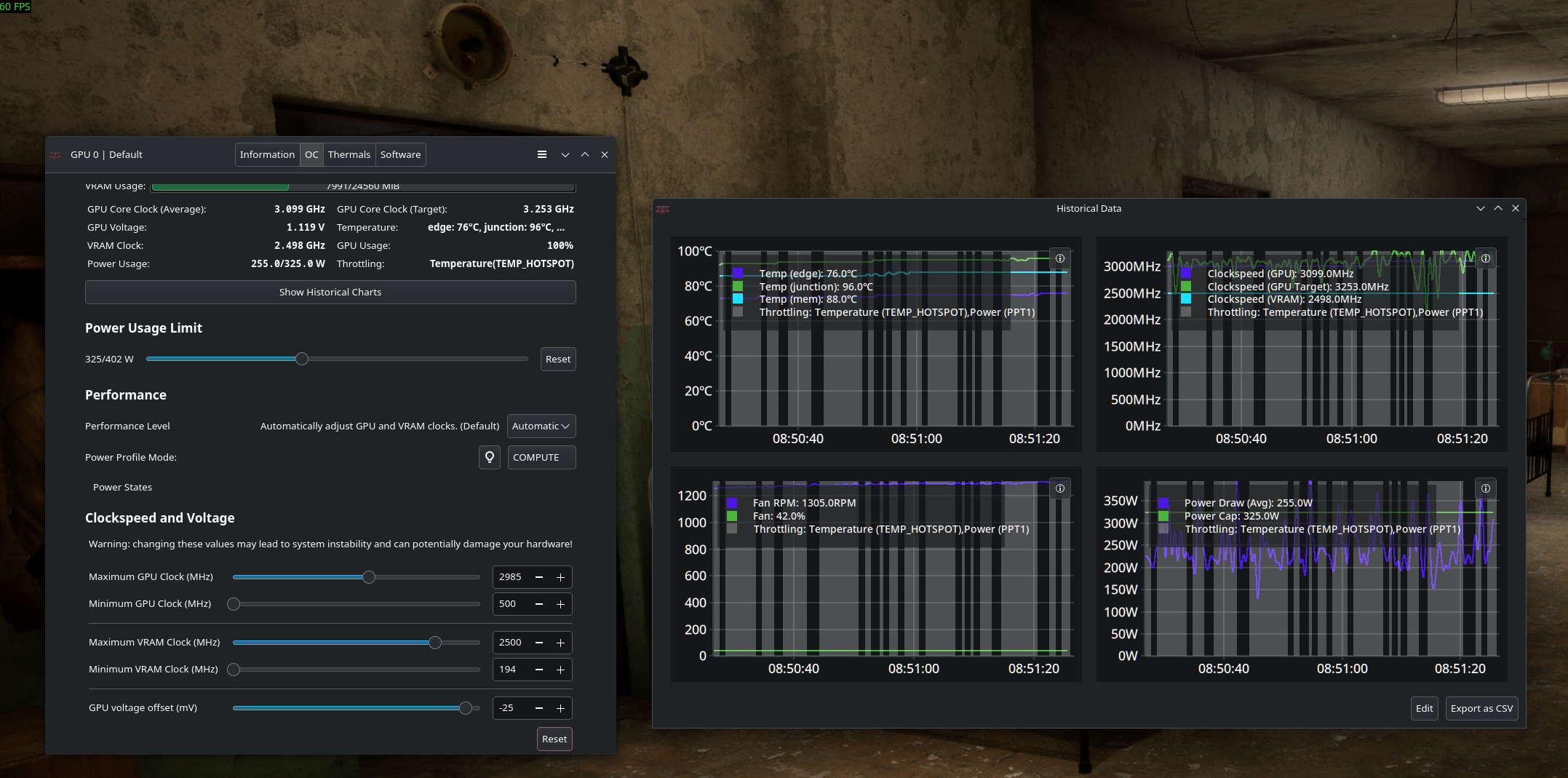Increase Minimum GPU Clock with the plus button
The width and height of the screenshot is (1568, 778).
coord(561,604)
